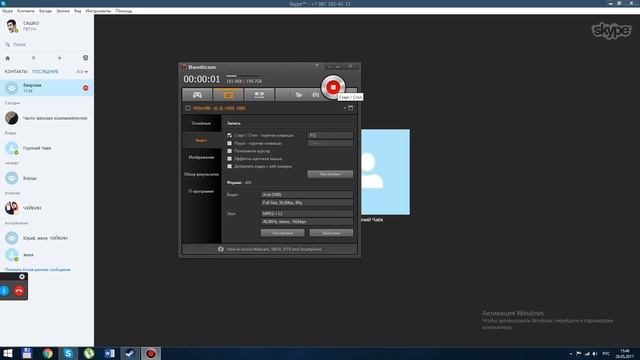Select the женя contact at the list bottom
640x360 pixels.
[x=47, y=255]
